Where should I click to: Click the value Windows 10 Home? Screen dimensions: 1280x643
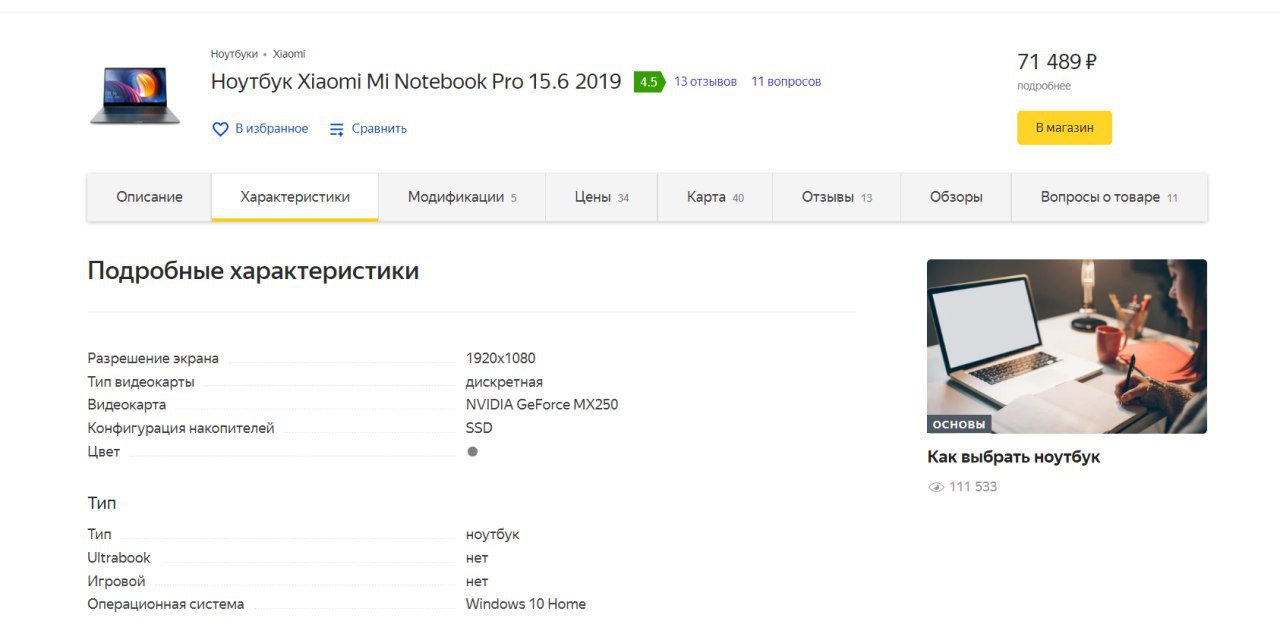pyautogui.click(x=526, y=604)
